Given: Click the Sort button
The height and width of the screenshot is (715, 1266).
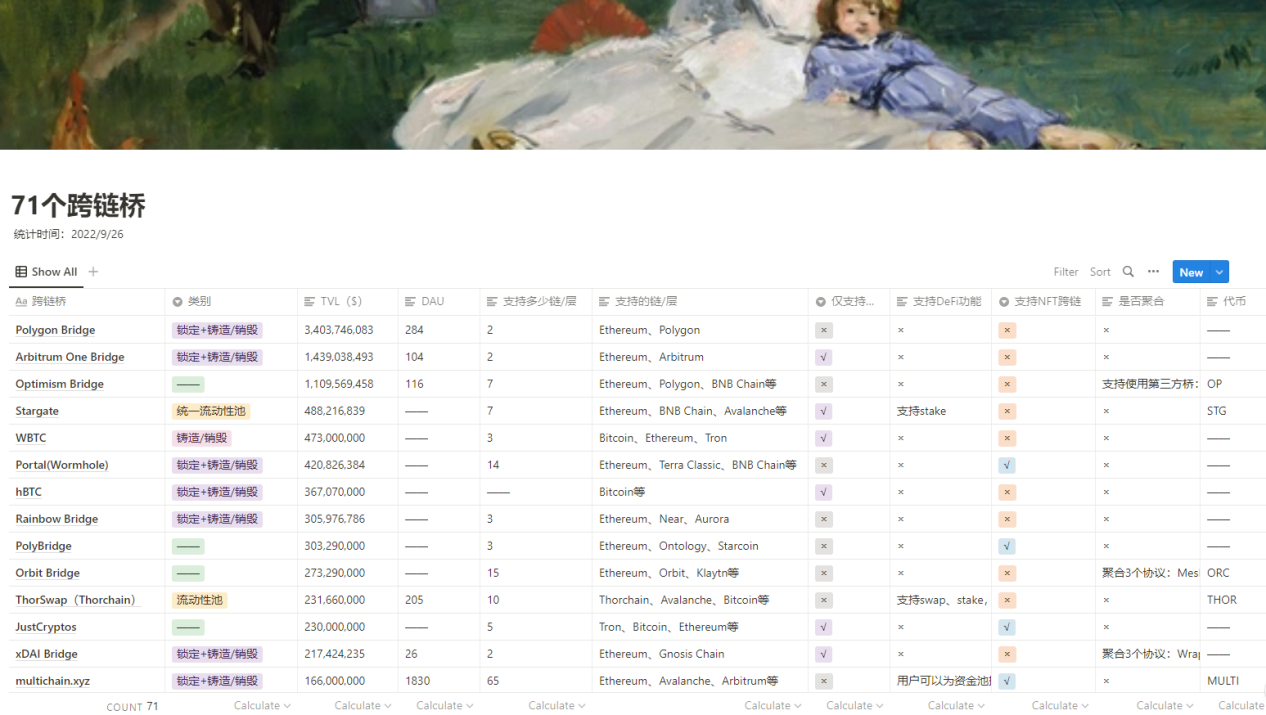Looking at the screenshot, I should 1100,272.
